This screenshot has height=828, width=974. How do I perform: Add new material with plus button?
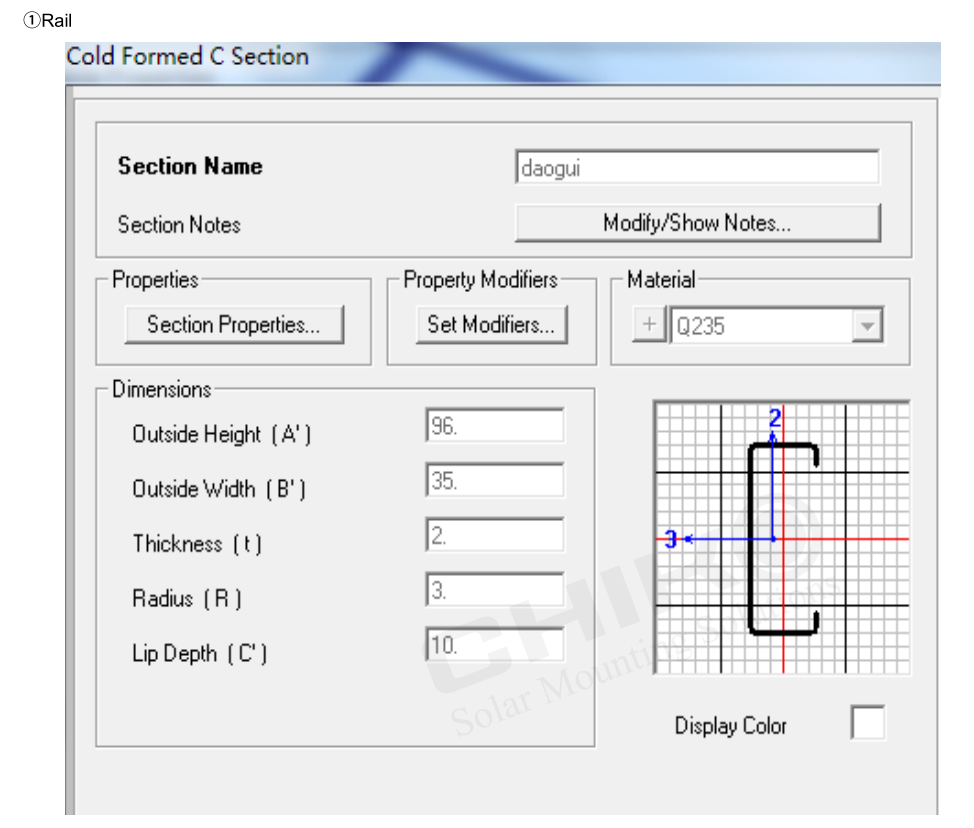coord(648,326)
